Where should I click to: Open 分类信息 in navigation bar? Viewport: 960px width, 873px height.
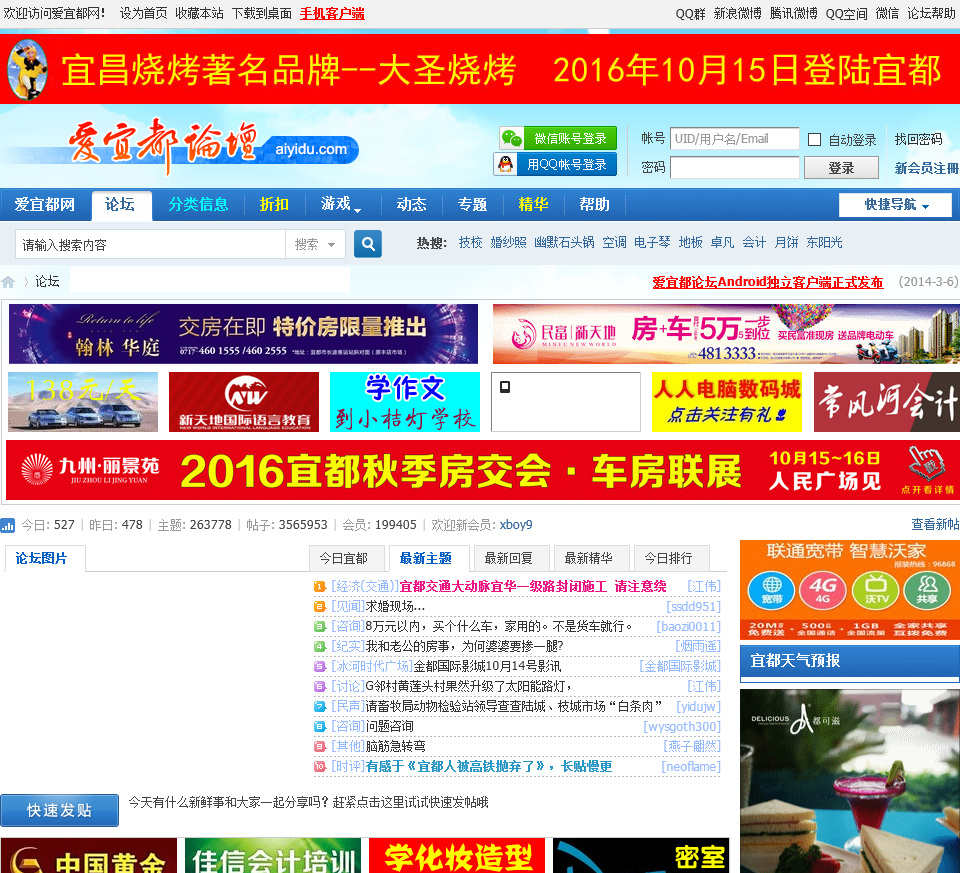click(198, 204)
